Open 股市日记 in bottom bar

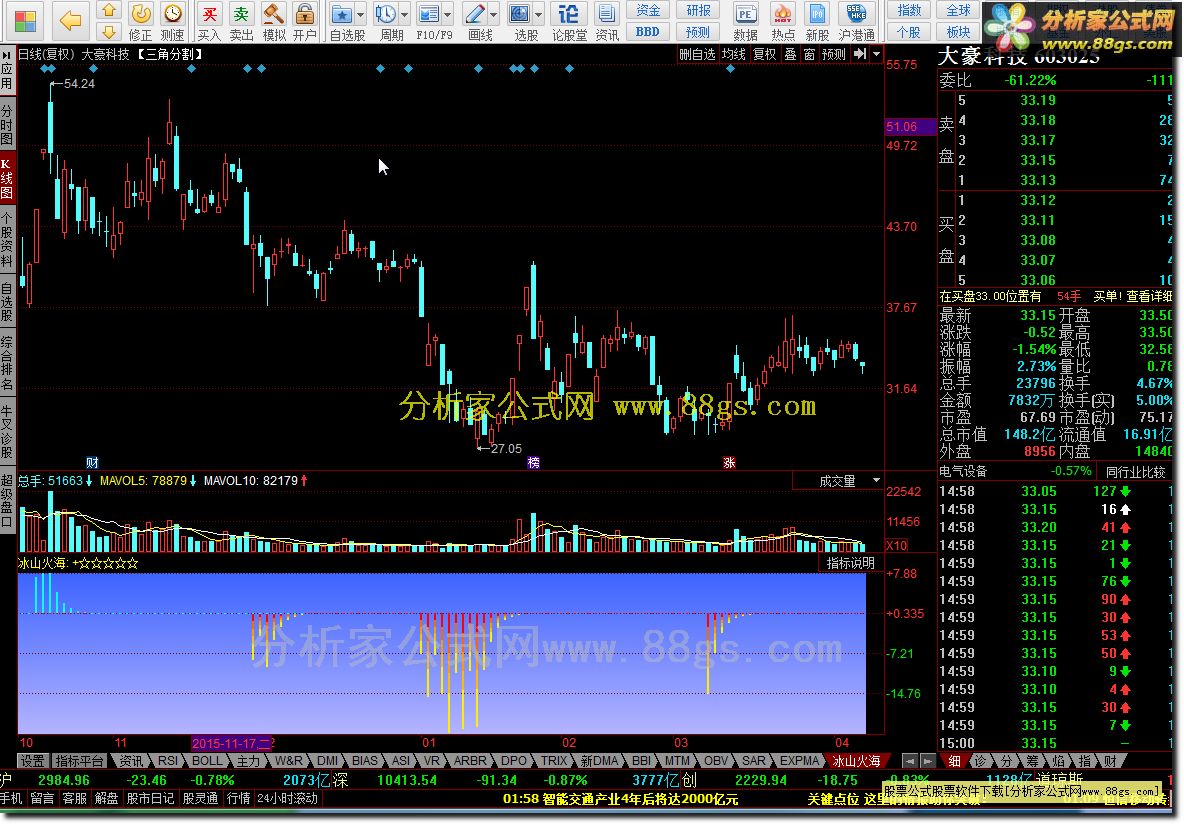150,799
